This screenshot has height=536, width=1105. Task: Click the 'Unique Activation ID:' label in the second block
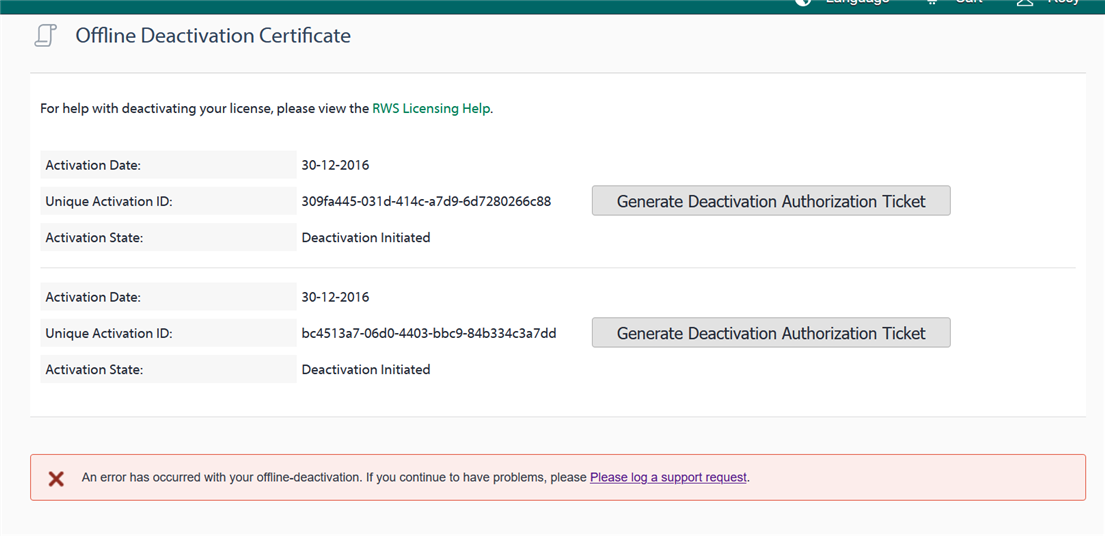pos(109,333)
